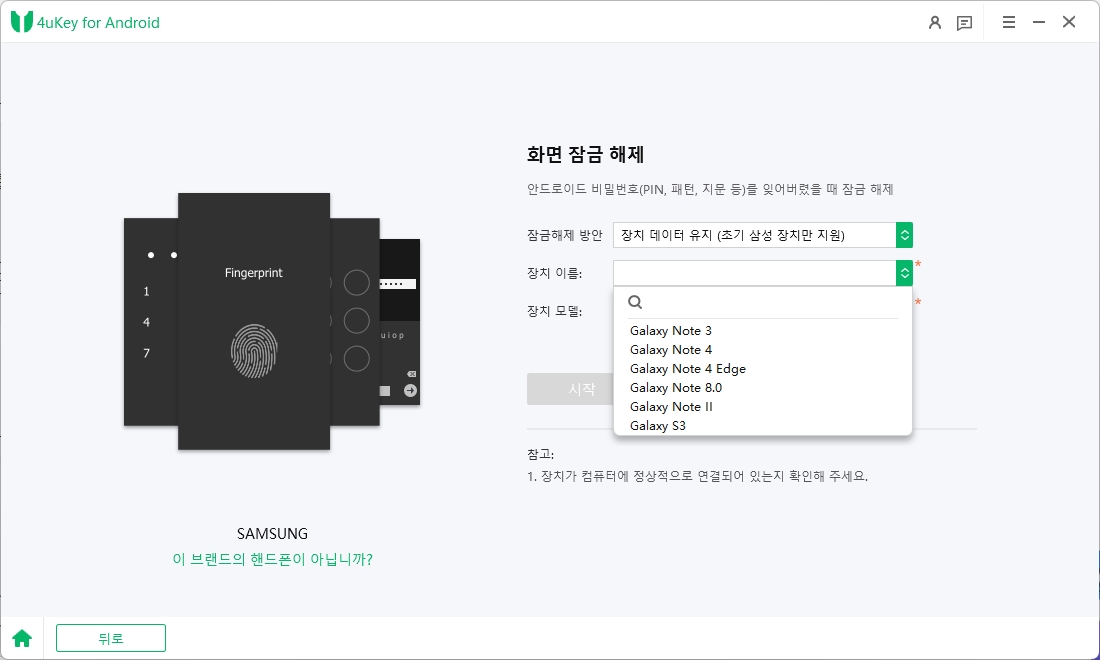The image size is (1100, 660).
Task: Pick Galaxy S3 in device list
Action: pos(657,425)
